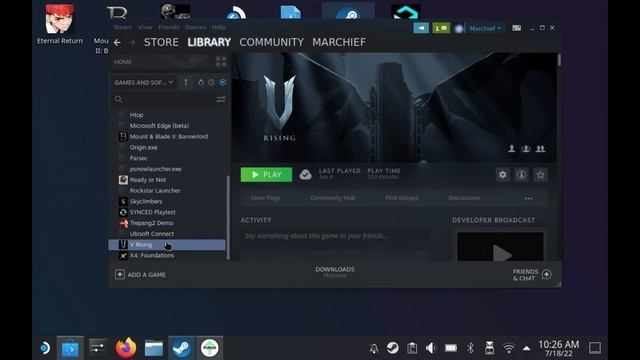This screenshot has width=640, height=360.
Task: Open system settings taskbar icon
Action: 98,348
